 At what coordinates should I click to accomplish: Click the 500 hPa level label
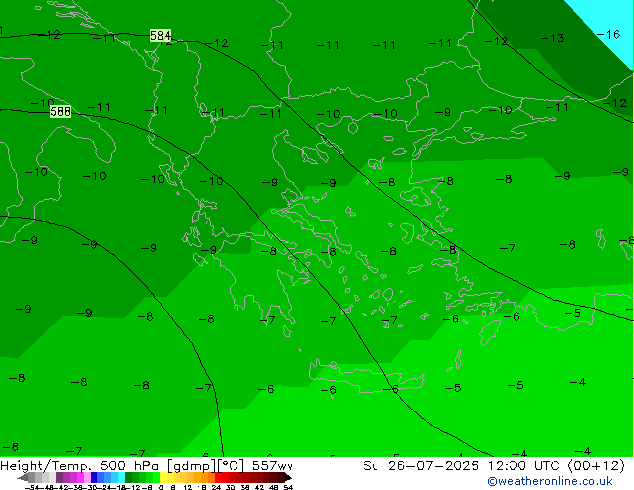tap(131, 466)
